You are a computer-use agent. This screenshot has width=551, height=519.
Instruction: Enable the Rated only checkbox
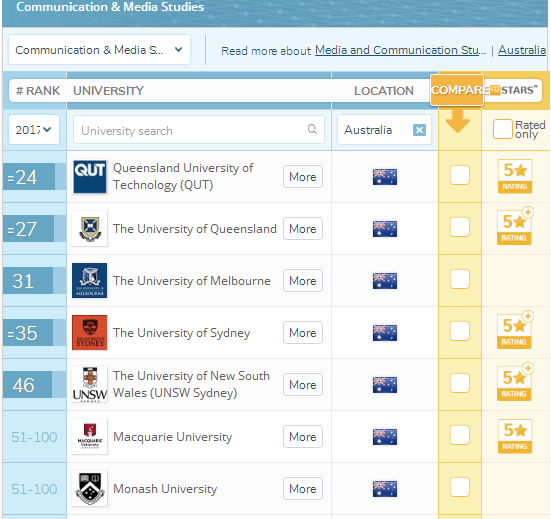point(503,129)
